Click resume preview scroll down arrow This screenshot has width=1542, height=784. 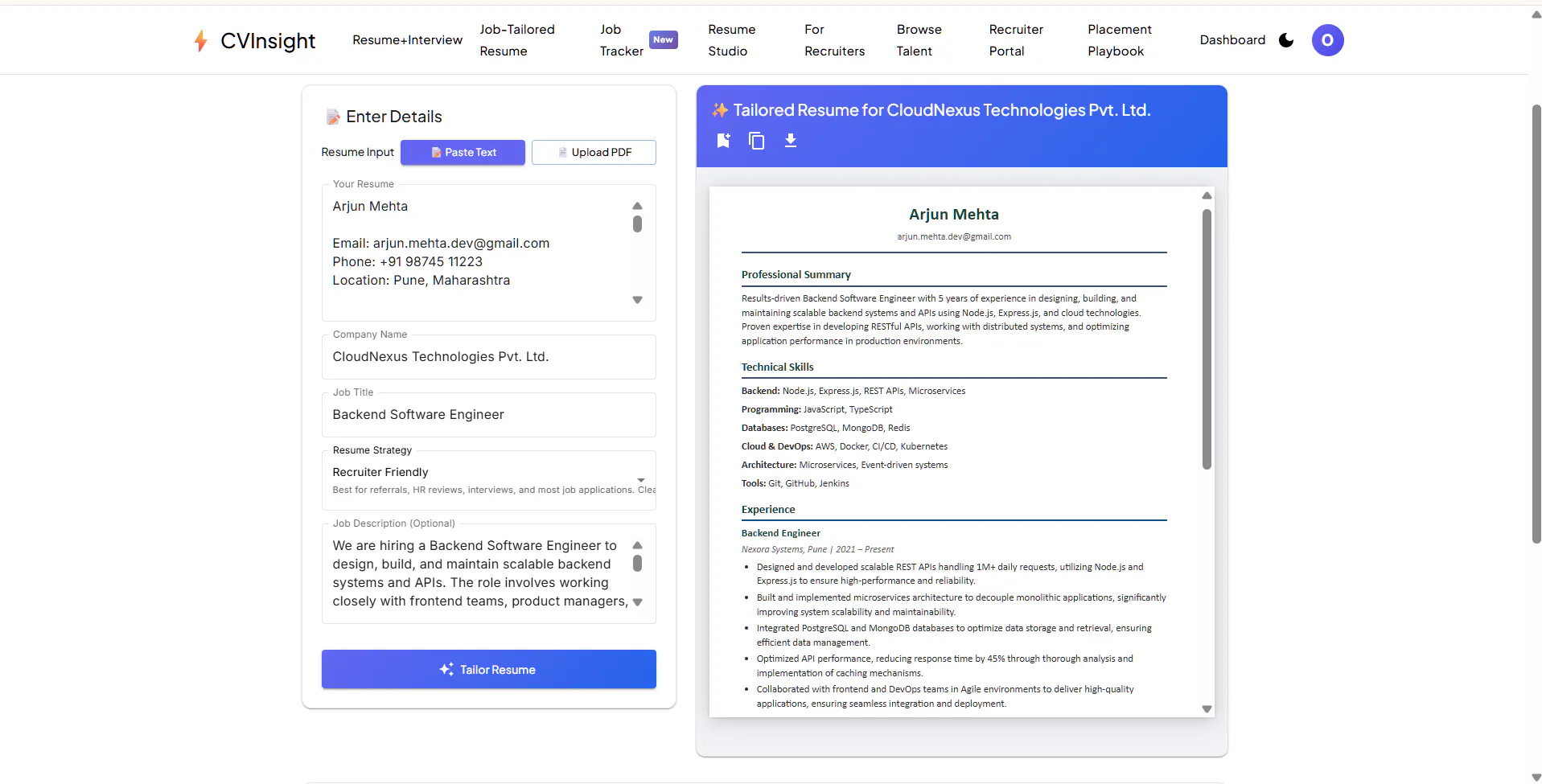coord(1207,709)
